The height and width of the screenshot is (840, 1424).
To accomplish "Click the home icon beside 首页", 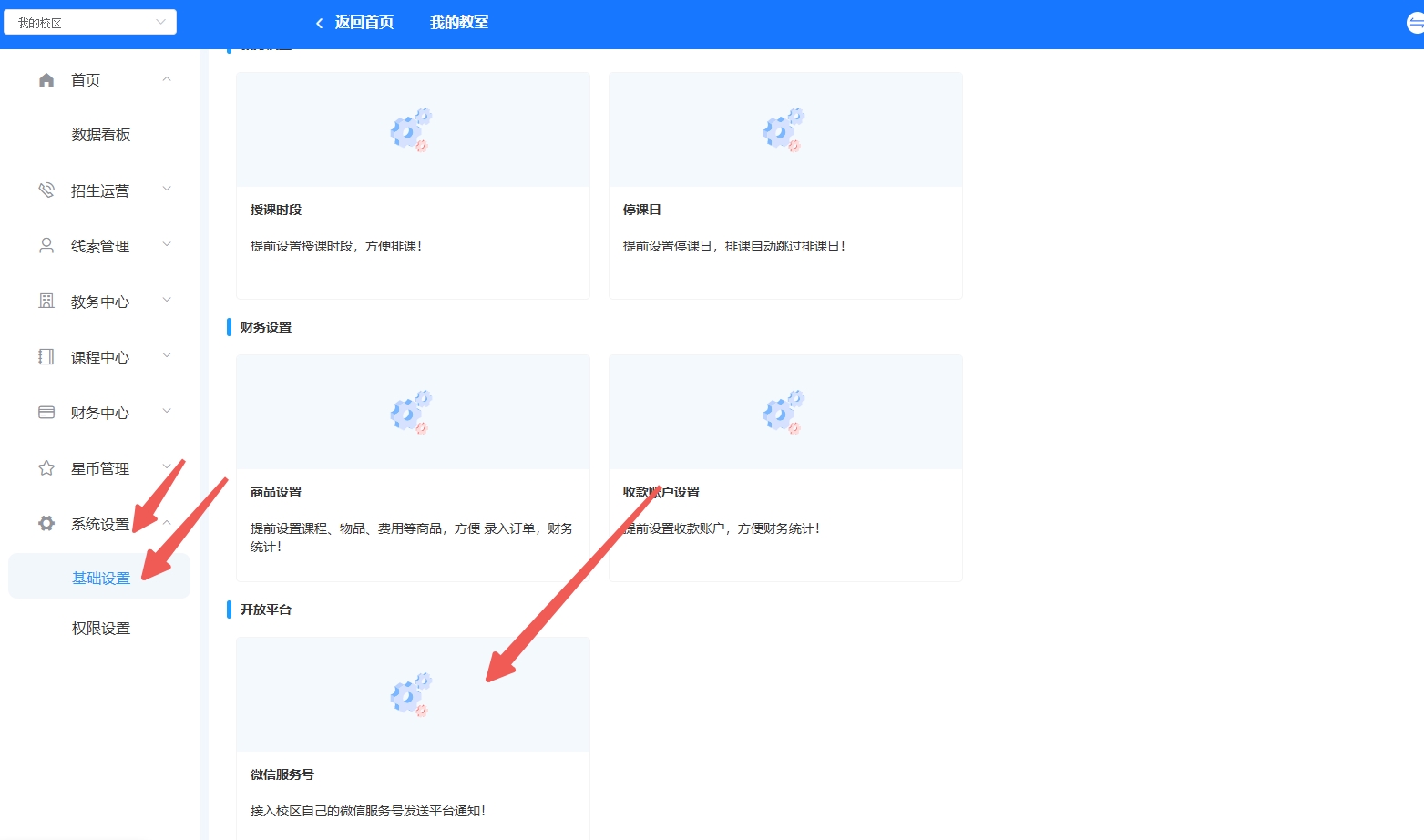I will (46, 80).
